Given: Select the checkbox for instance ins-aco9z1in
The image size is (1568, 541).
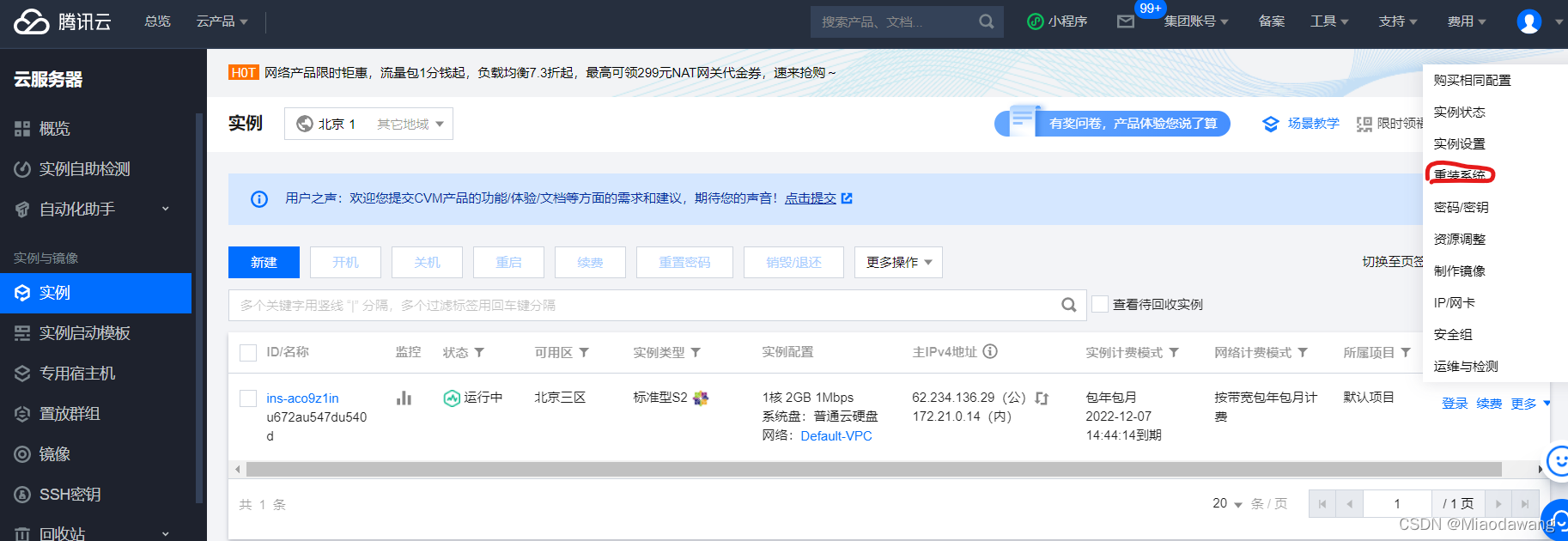Looking at the screenshot, I should click(248, 398).
